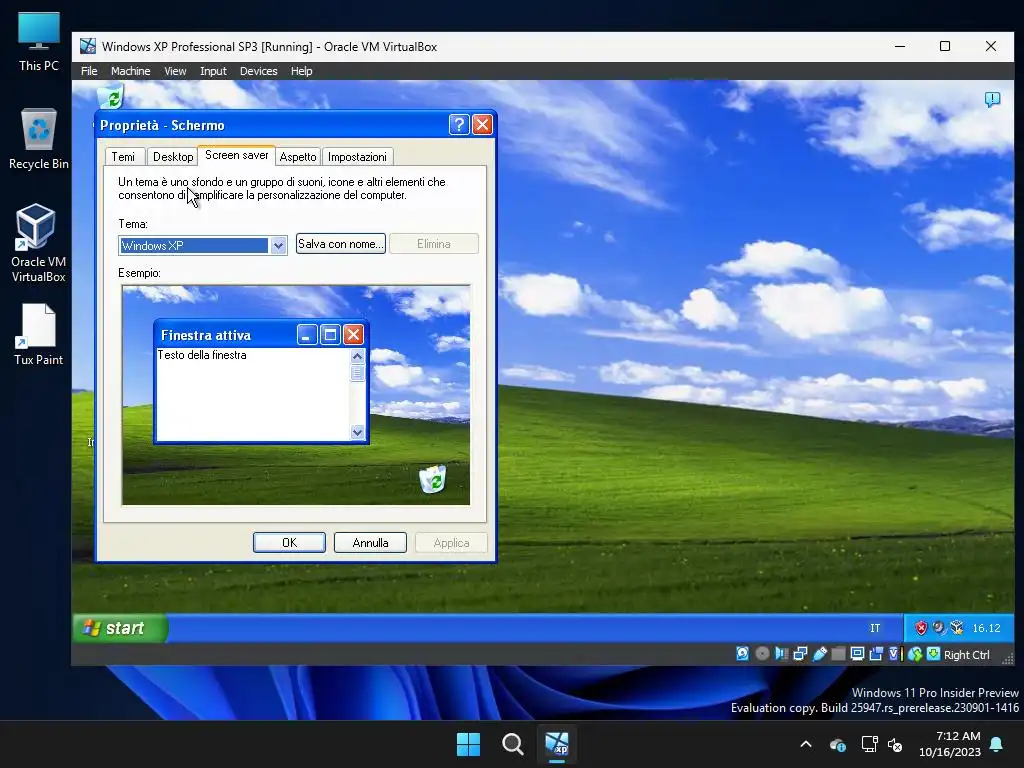Viewport: 1024px width, 768px height.
Task: Select This PC desktop icon
Action: point(39,41)
